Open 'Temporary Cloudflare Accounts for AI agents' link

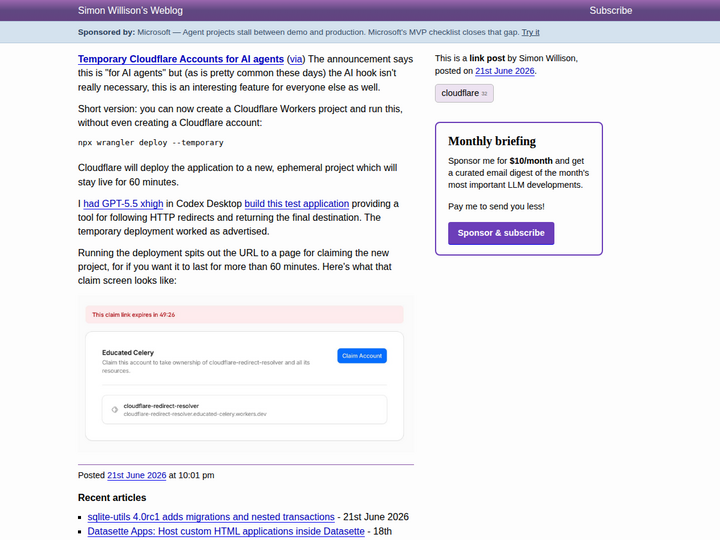181,59
